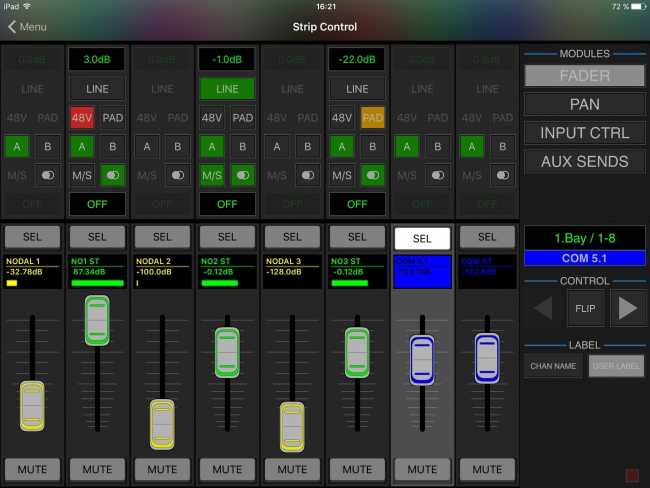Toggle 48V on NO2 ST strip
Viewport: 650px width, 488px height.
(212, 118)
